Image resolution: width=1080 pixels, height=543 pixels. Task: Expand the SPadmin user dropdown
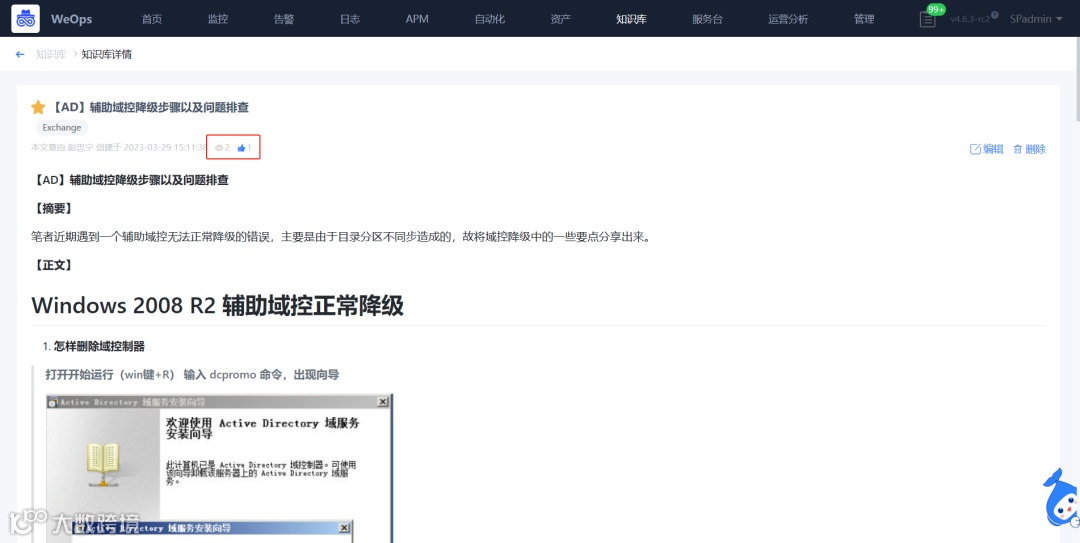click(1036, 19)
